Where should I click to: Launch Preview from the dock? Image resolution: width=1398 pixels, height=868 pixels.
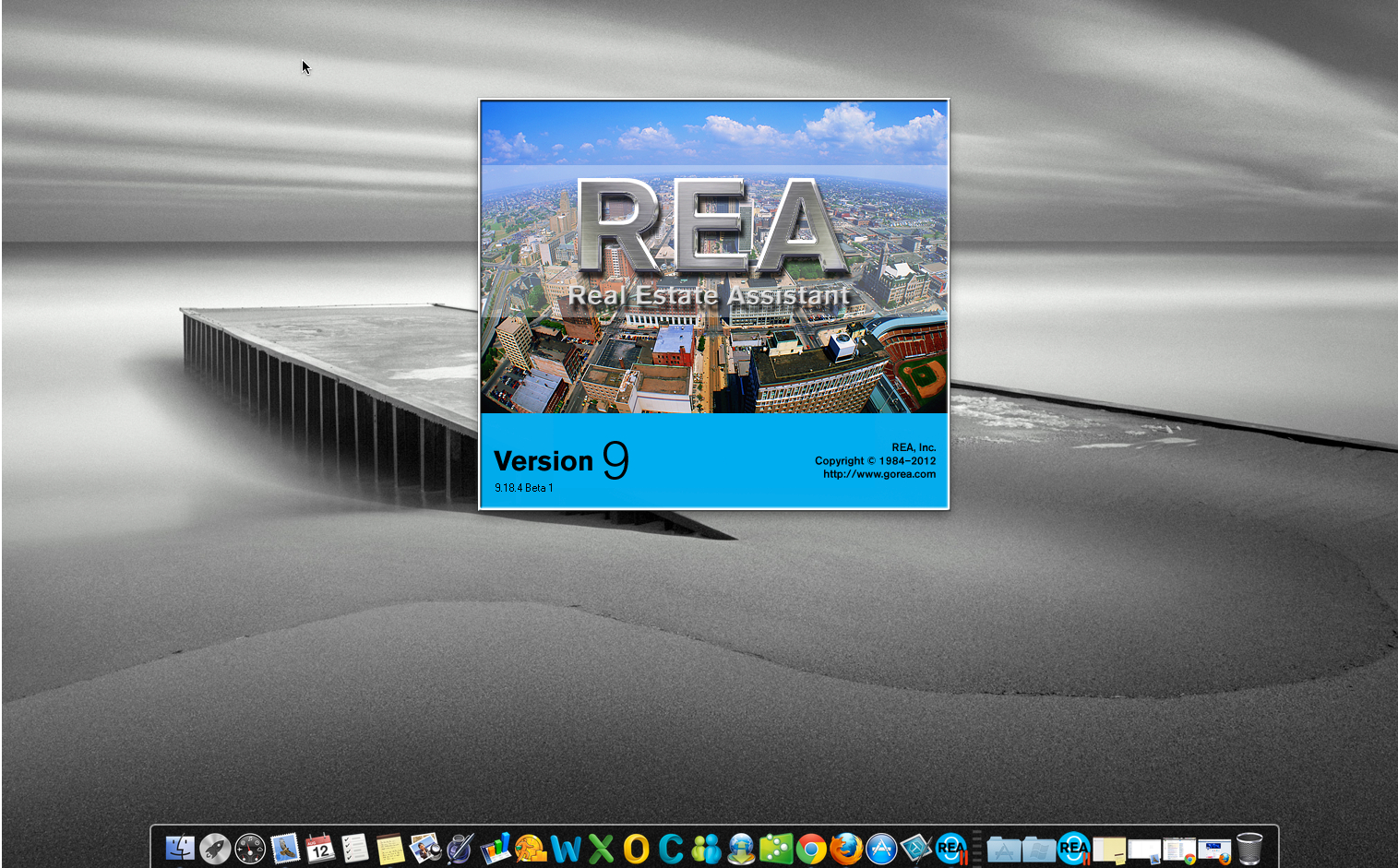tap(425, 848)
